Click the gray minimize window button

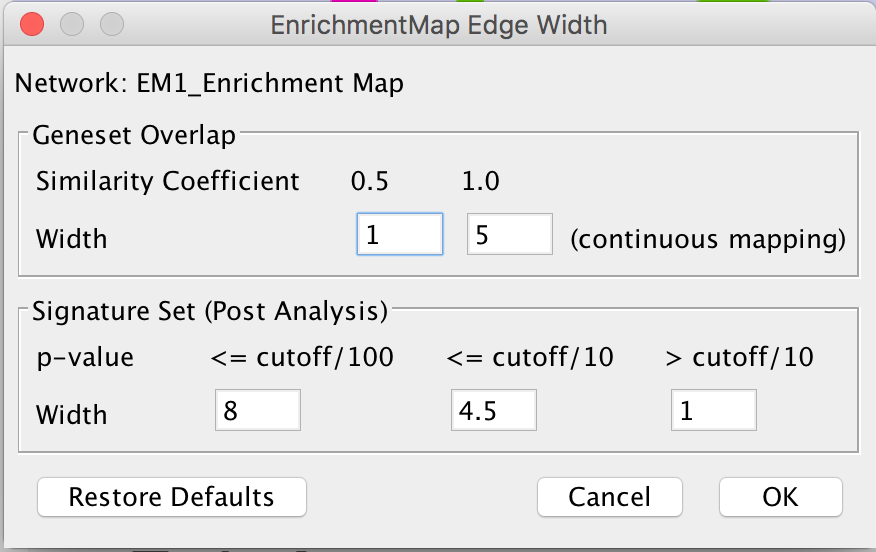[x=72, y=24]
